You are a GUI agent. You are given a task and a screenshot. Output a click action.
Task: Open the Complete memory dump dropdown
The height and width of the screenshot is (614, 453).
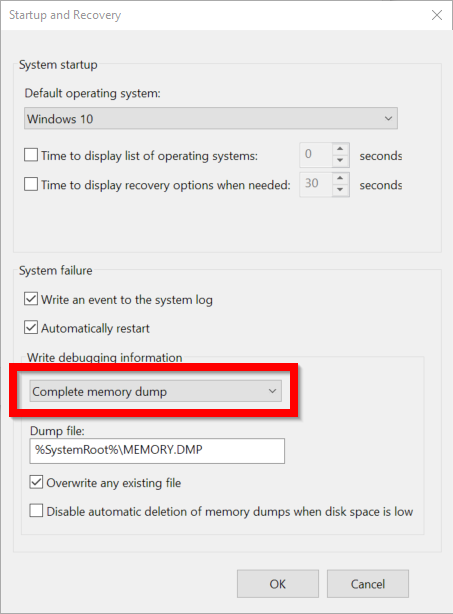coord(155,391)
